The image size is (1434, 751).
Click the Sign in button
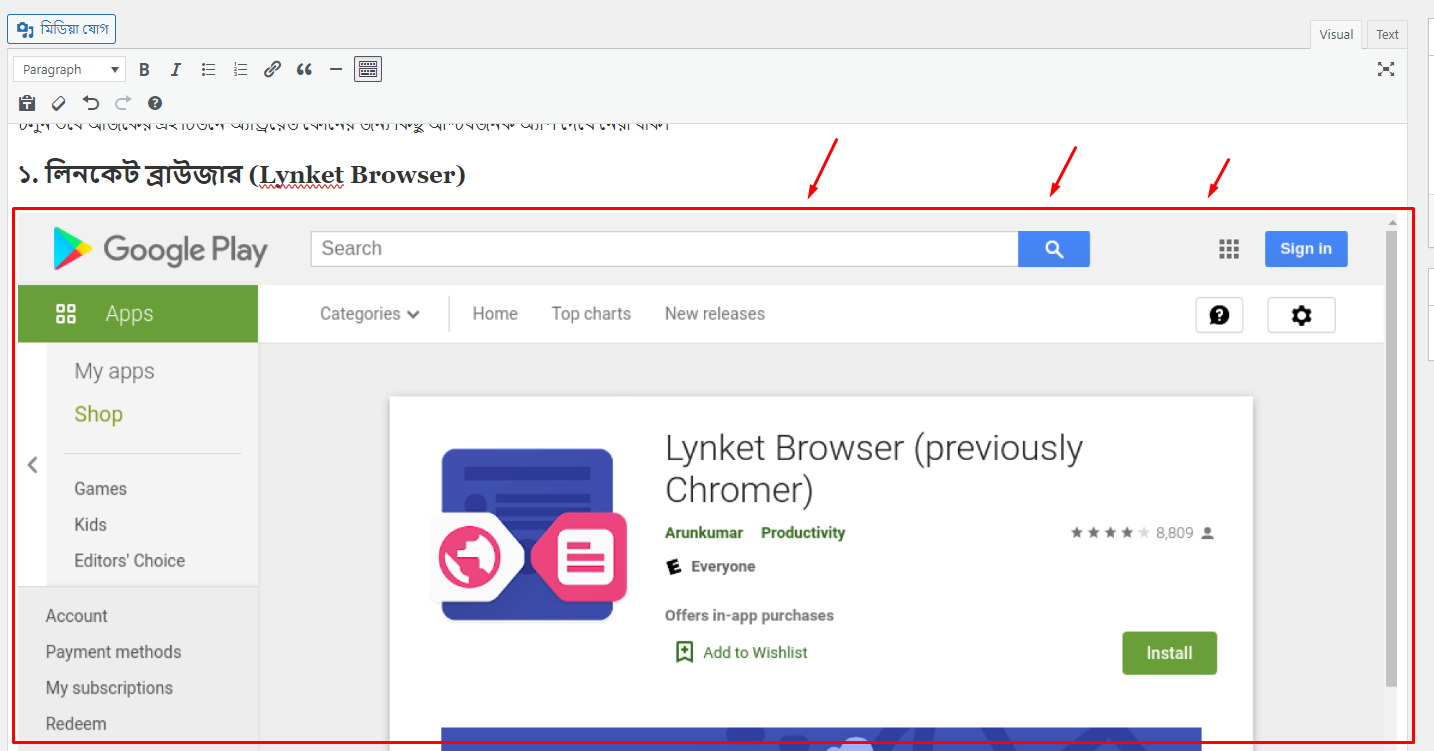[x=1306, y=249]
